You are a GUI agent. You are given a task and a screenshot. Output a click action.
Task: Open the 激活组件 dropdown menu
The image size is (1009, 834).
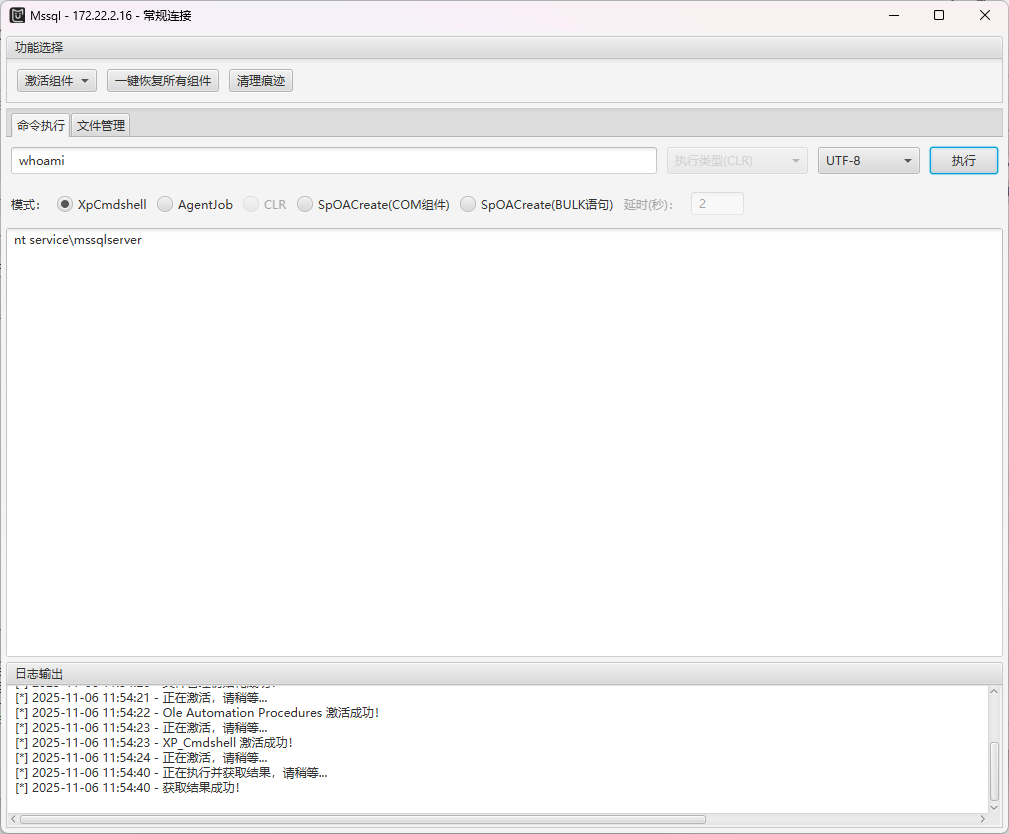(x=57, y=81)
